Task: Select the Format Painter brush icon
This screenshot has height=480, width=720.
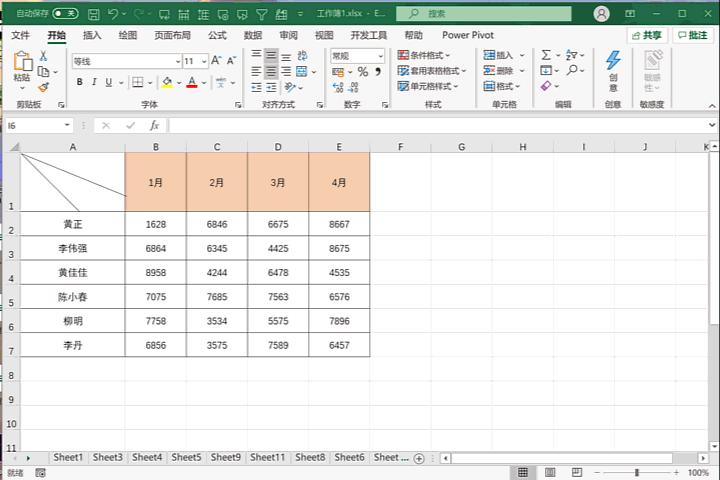Action: (x=43, y=87)
